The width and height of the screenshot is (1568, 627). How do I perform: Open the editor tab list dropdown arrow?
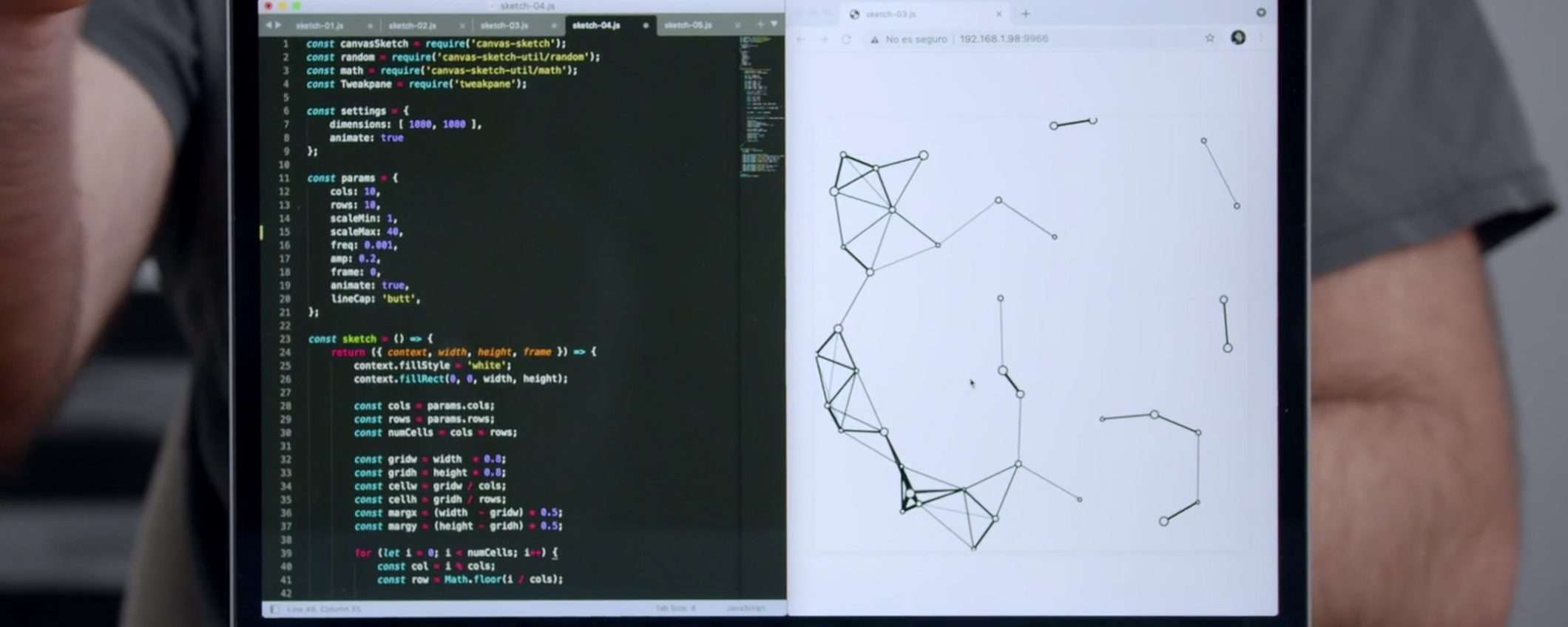774,24
